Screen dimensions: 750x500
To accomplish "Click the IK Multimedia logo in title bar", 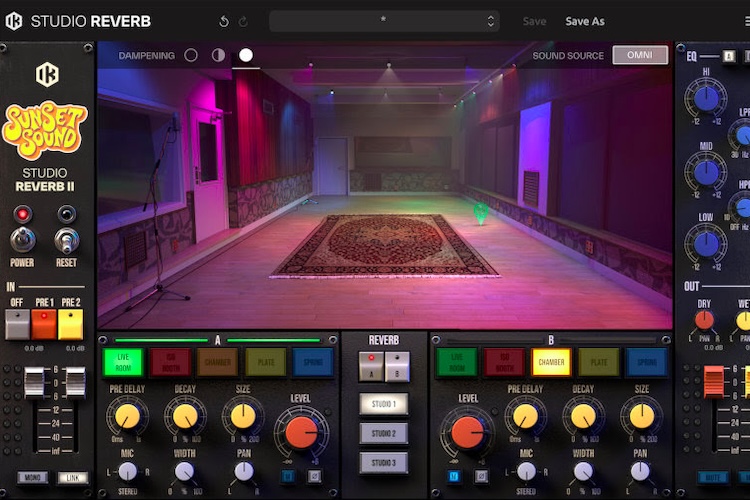I will (14, 21).
